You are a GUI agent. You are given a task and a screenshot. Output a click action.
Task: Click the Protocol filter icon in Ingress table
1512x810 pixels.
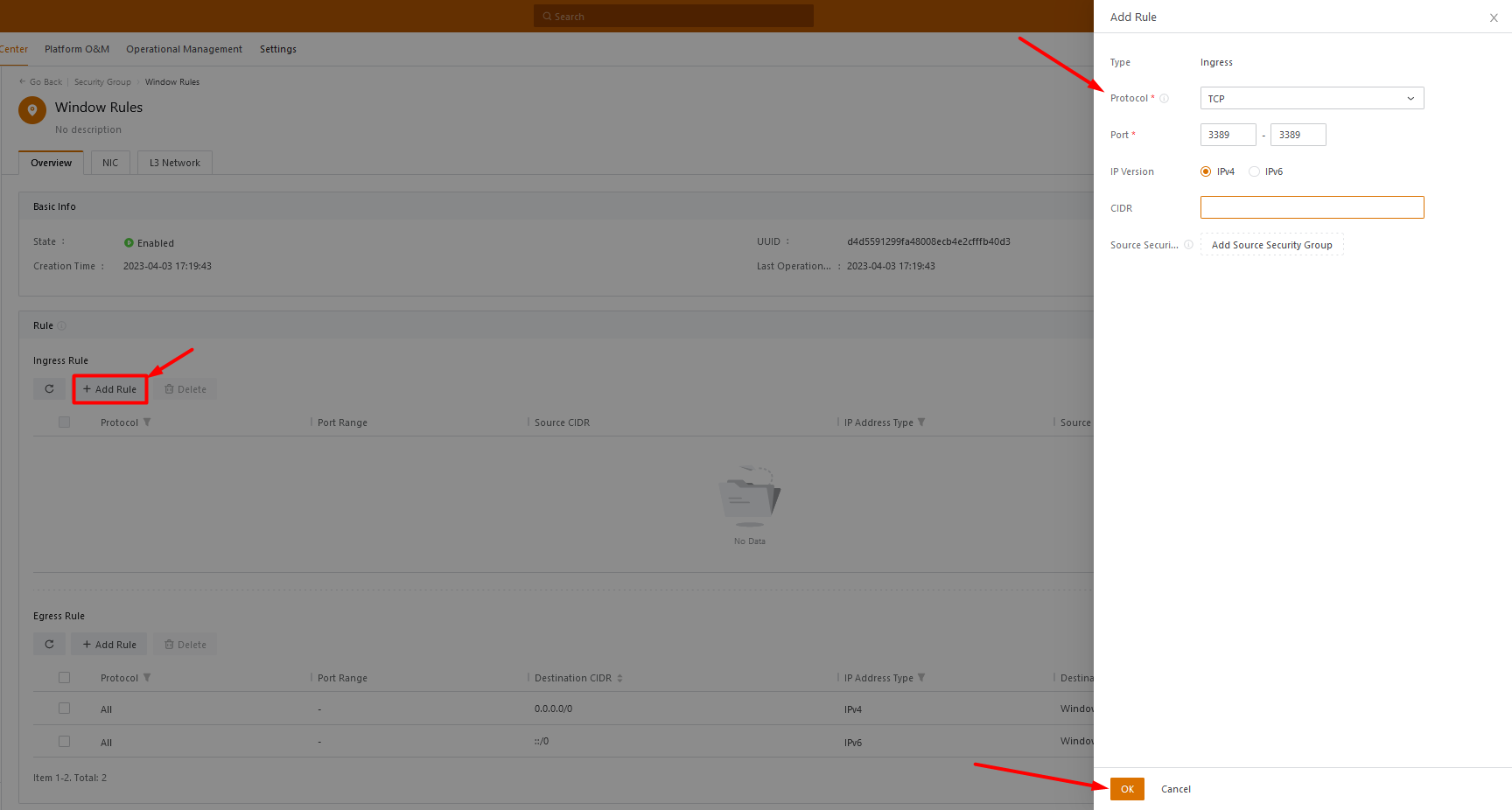(147, 422)
